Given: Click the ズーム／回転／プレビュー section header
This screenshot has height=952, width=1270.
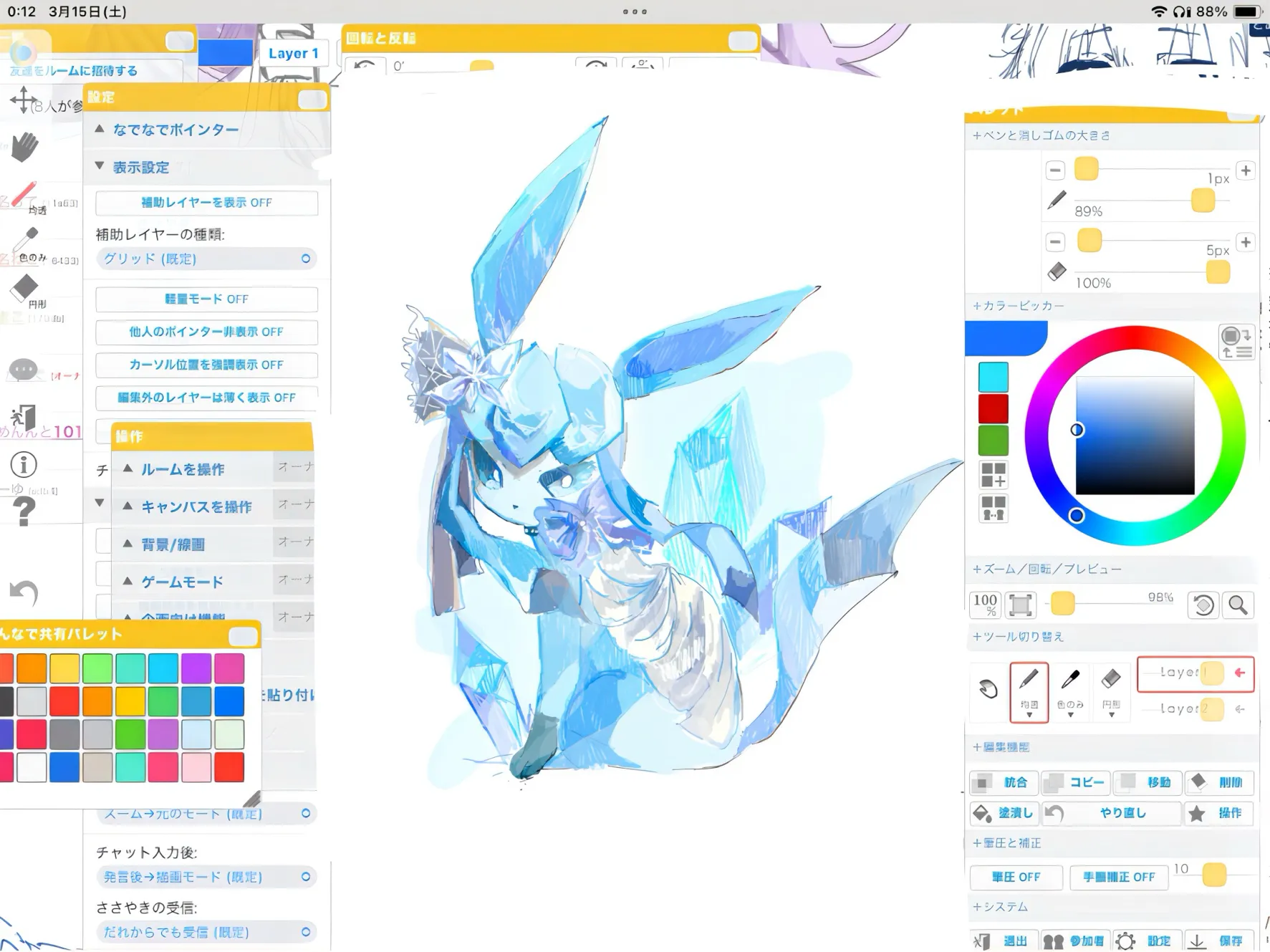Looking at the screenshot, I should [1112, 569].
